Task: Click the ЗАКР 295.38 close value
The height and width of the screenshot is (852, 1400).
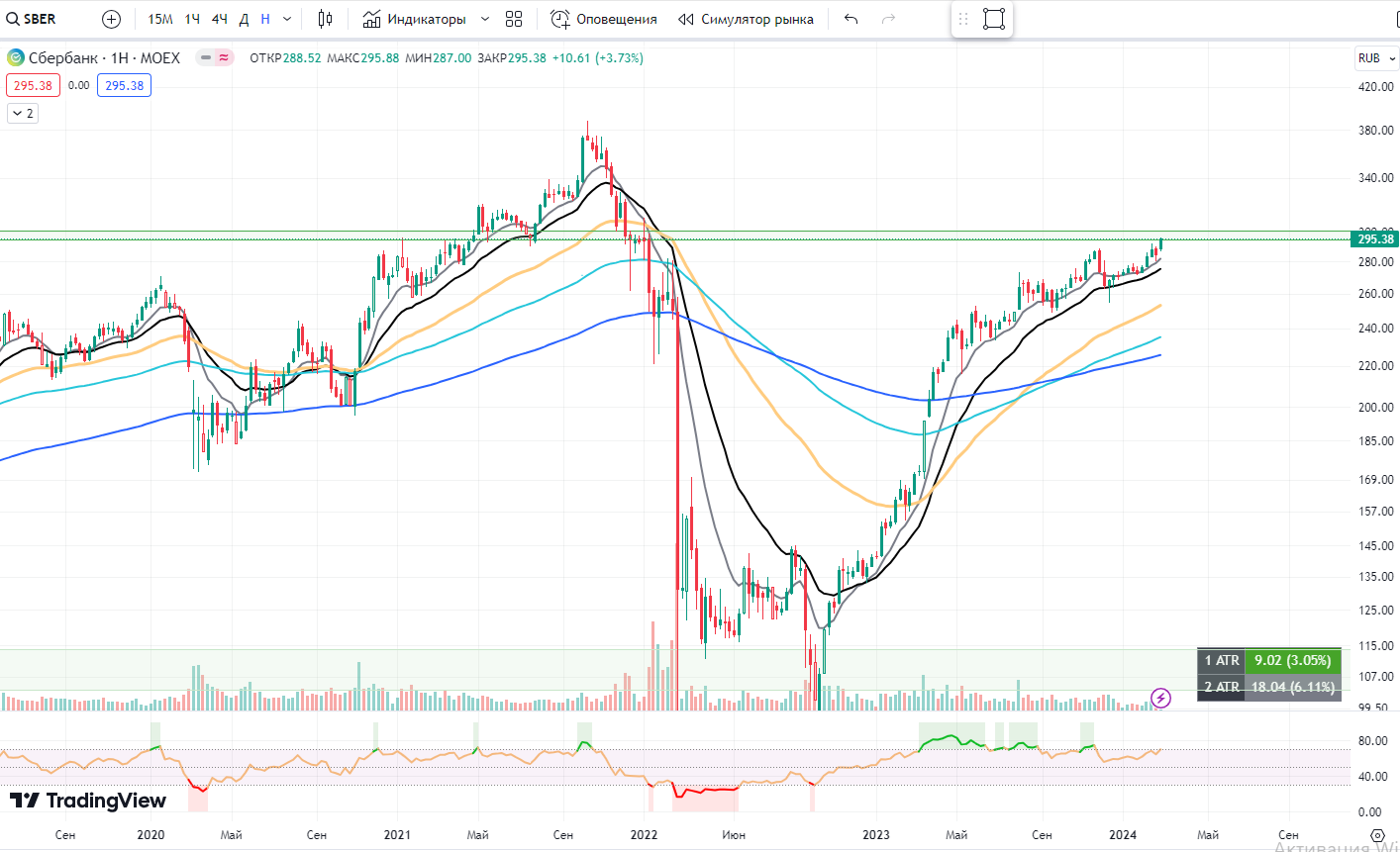Action: coord(512,58)
